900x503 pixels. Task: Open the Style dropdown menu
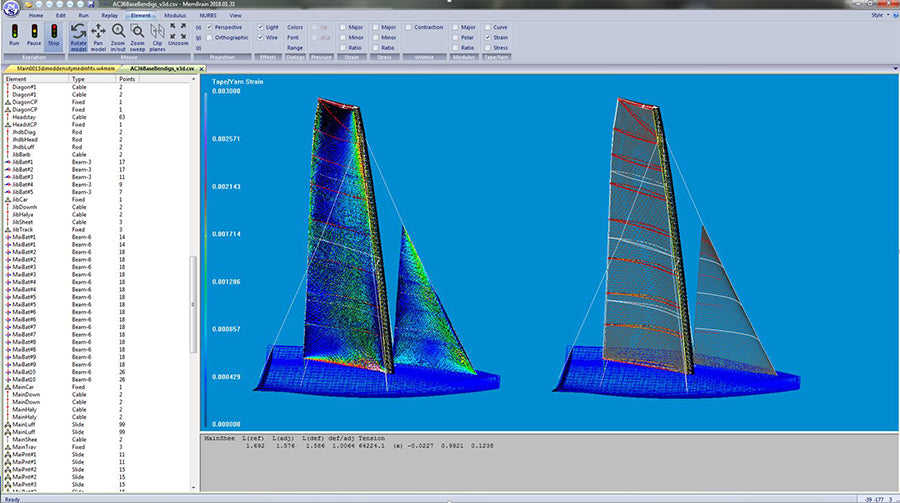pyautogui.click(x=877, y=16)
